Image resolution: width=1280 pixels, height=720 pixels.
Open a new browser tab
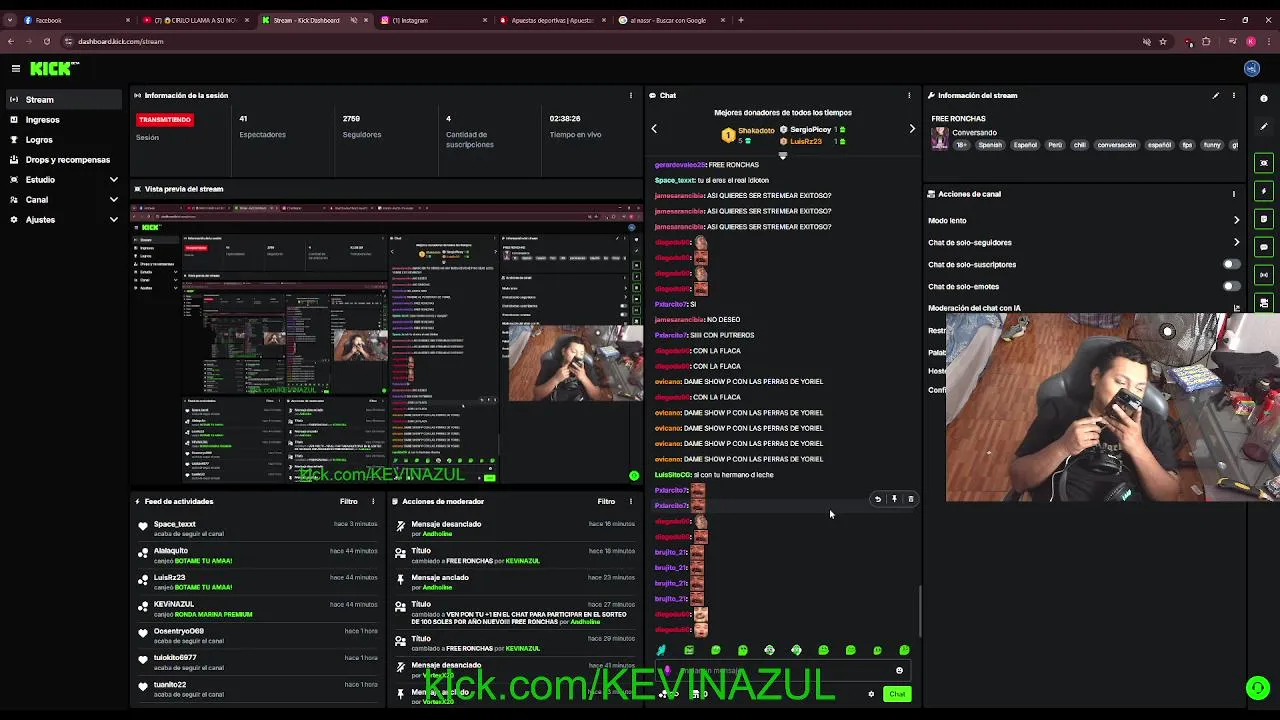click(741, 20)
